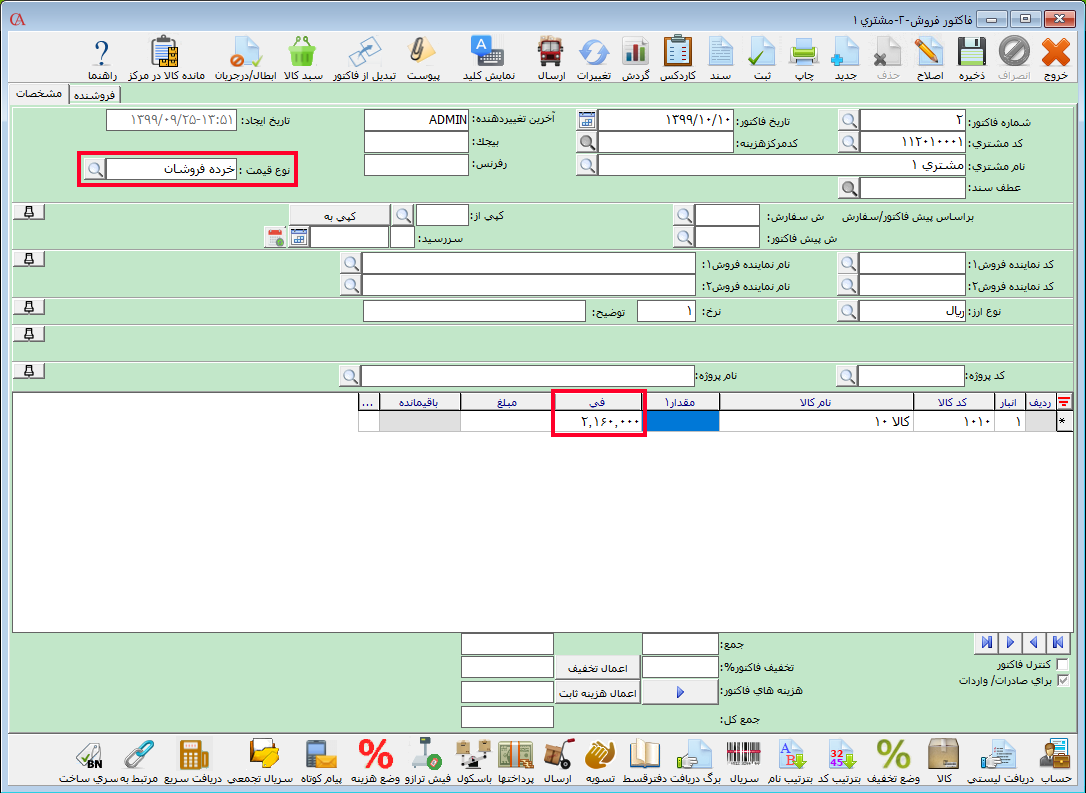Screen dimensions: 1086x793
Task: Switch to the مشخصات tab
Action: click(x=41, y=93)
